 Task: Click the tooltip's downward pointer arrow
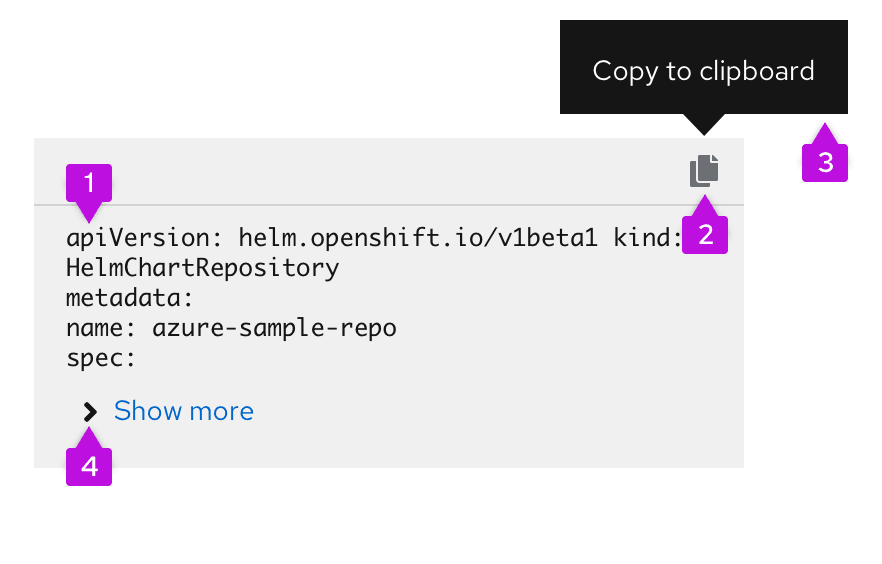[705, 125]
